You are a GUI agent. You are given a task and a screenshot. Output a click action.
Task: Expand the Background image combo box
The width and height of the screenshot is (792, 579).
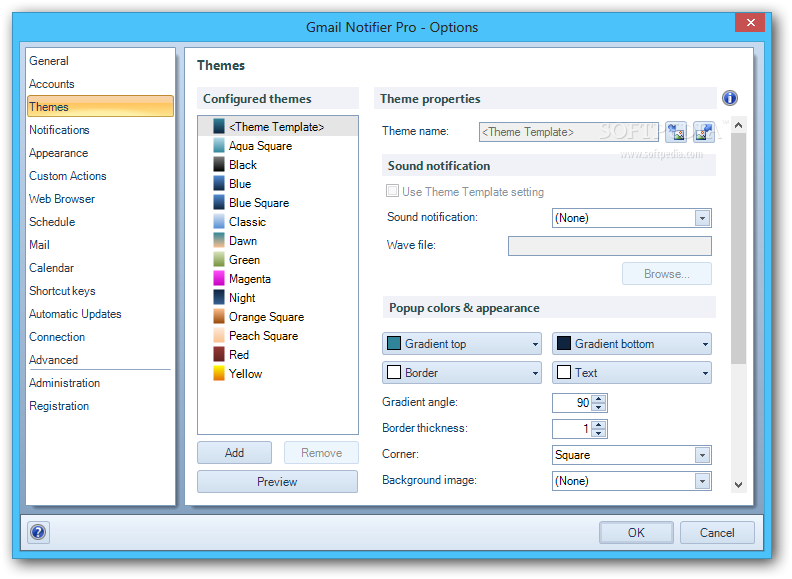point(702,481)
